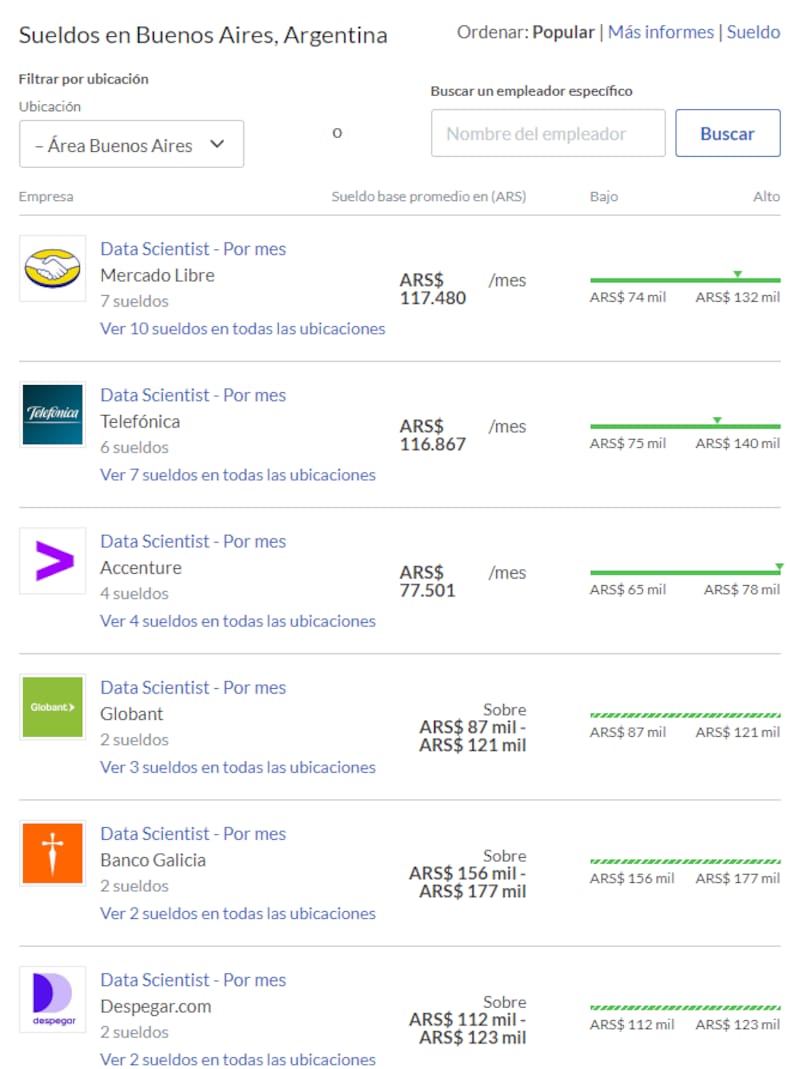Viewport: 800px width, 1069px height.
Task: Click the green Globant logo
Action: tap(53, 707)
